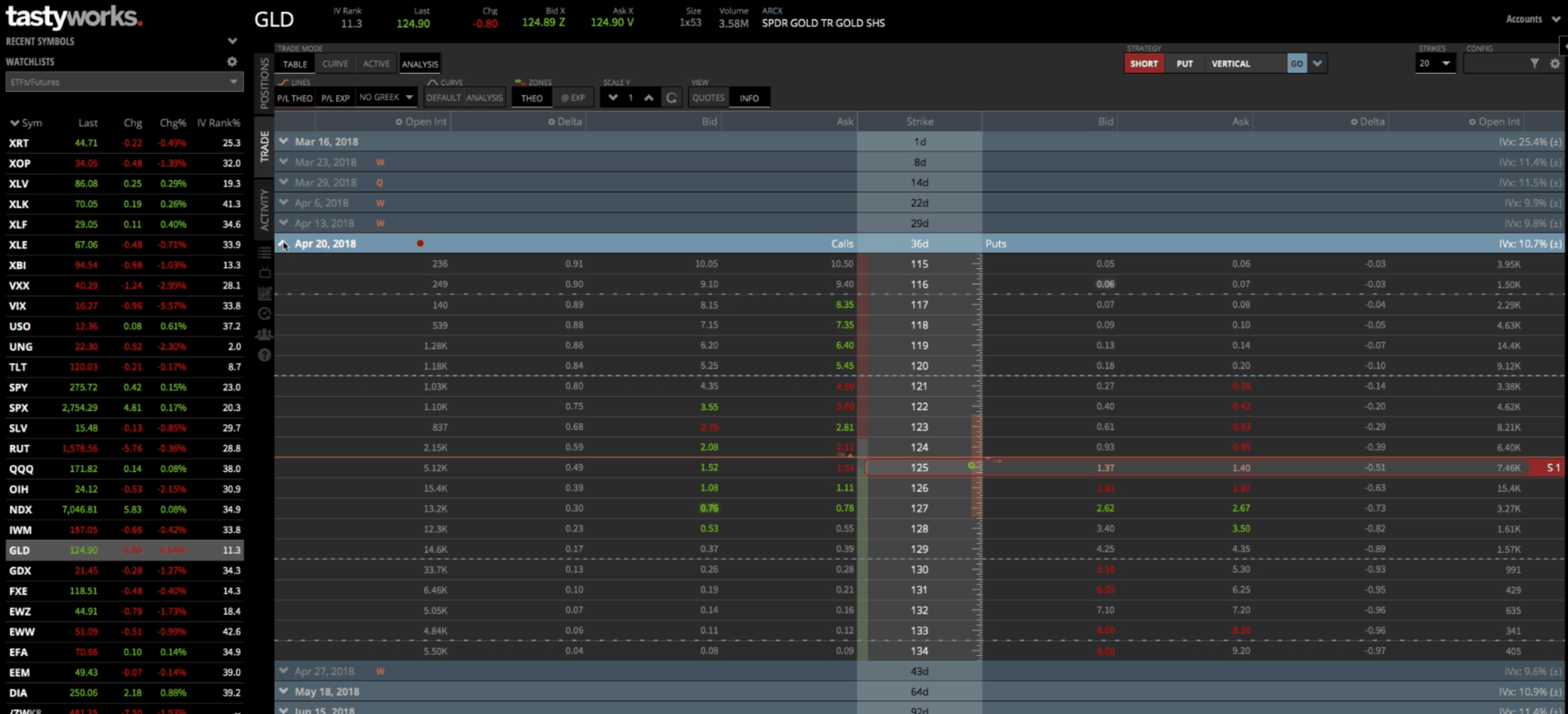1568x714 pixels.
Task: Expand the Mar 23, 2018 expiration
Action: click(284, 162)
